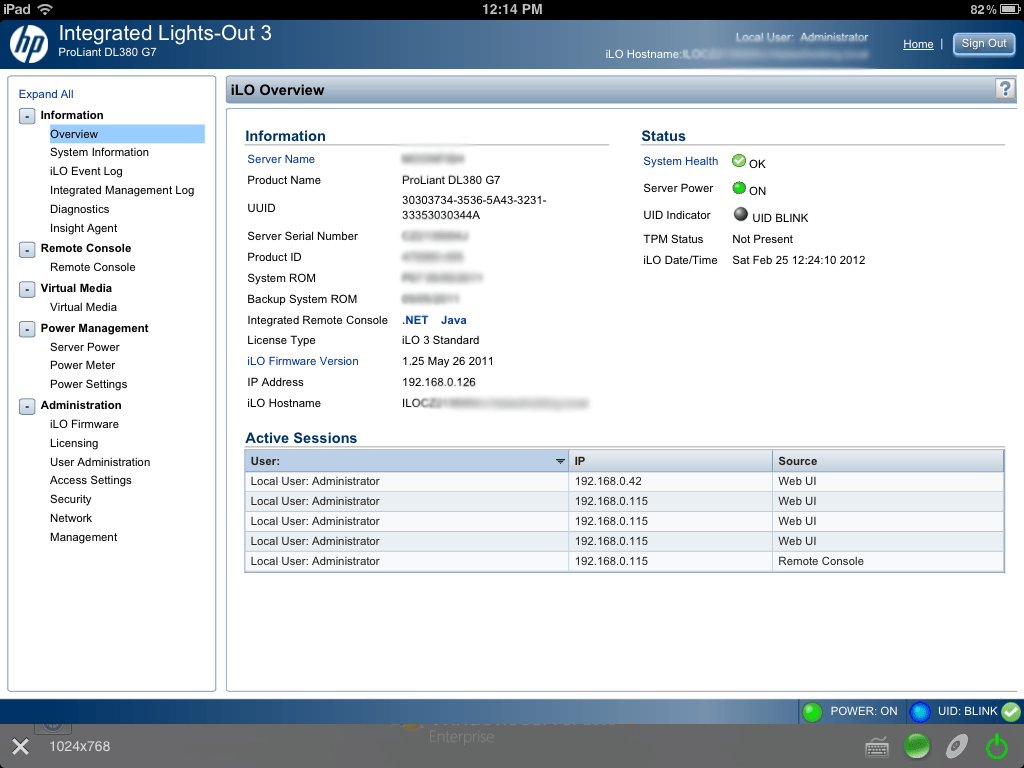This screenshot has width=1024, height=768.
Task: Open System Information page
Action: [99, 152]
